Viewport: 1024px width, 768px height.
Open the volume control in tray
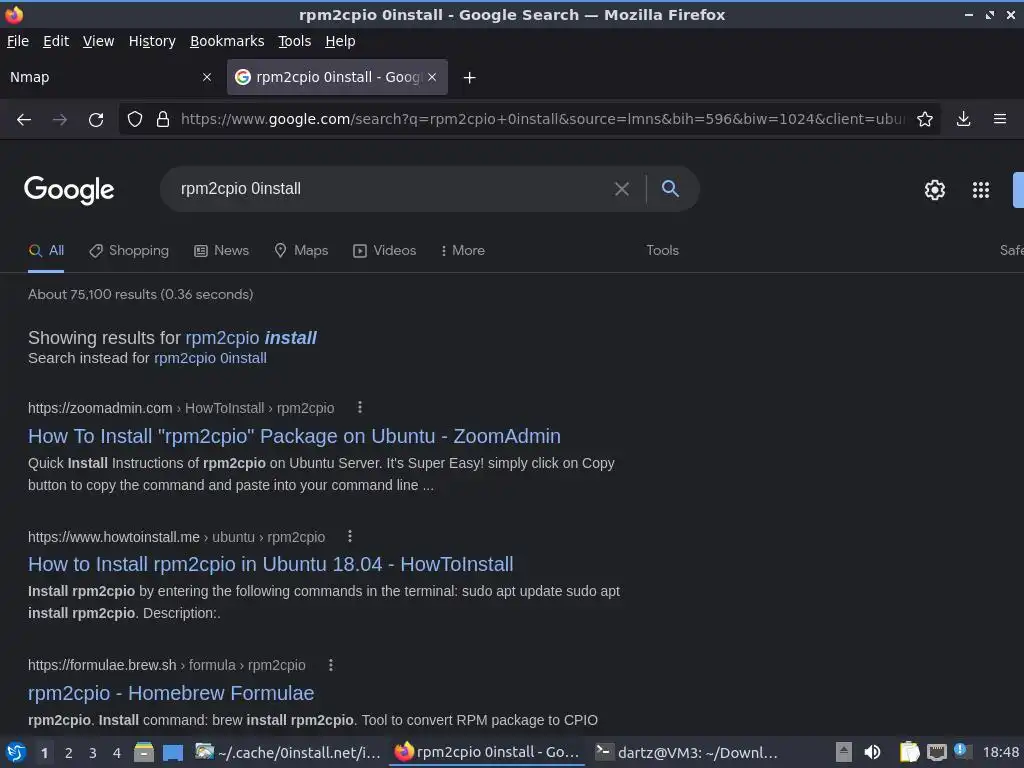(872, 752)
